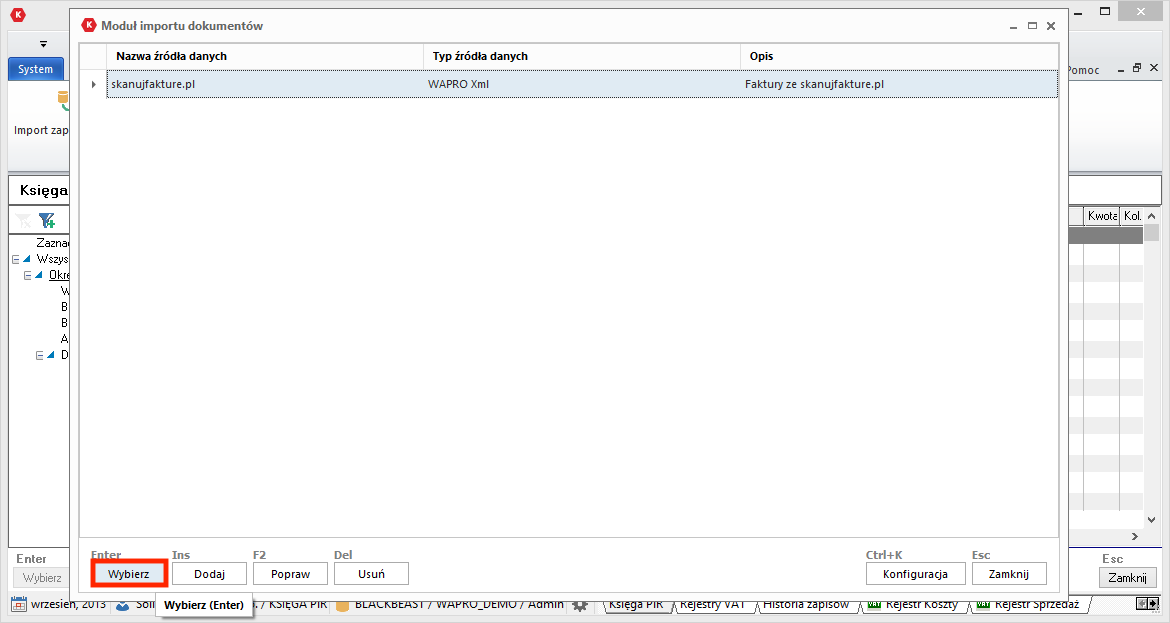1170x623 pixels.
Task: Open Konfiguracja settings button
Action: click(x=915, y=574)
